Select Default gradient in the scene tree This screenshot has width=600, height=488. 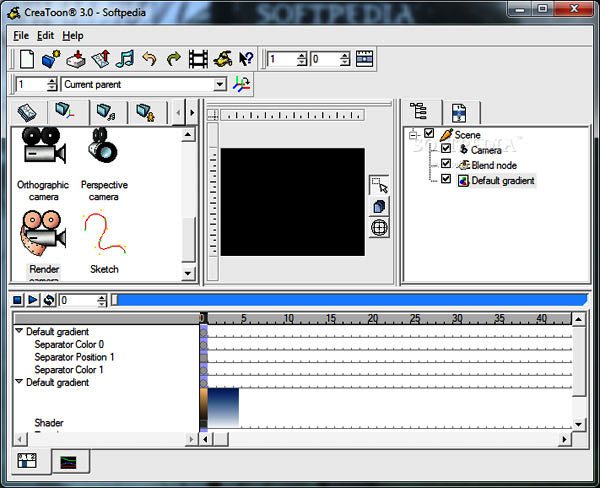(502, 181)
